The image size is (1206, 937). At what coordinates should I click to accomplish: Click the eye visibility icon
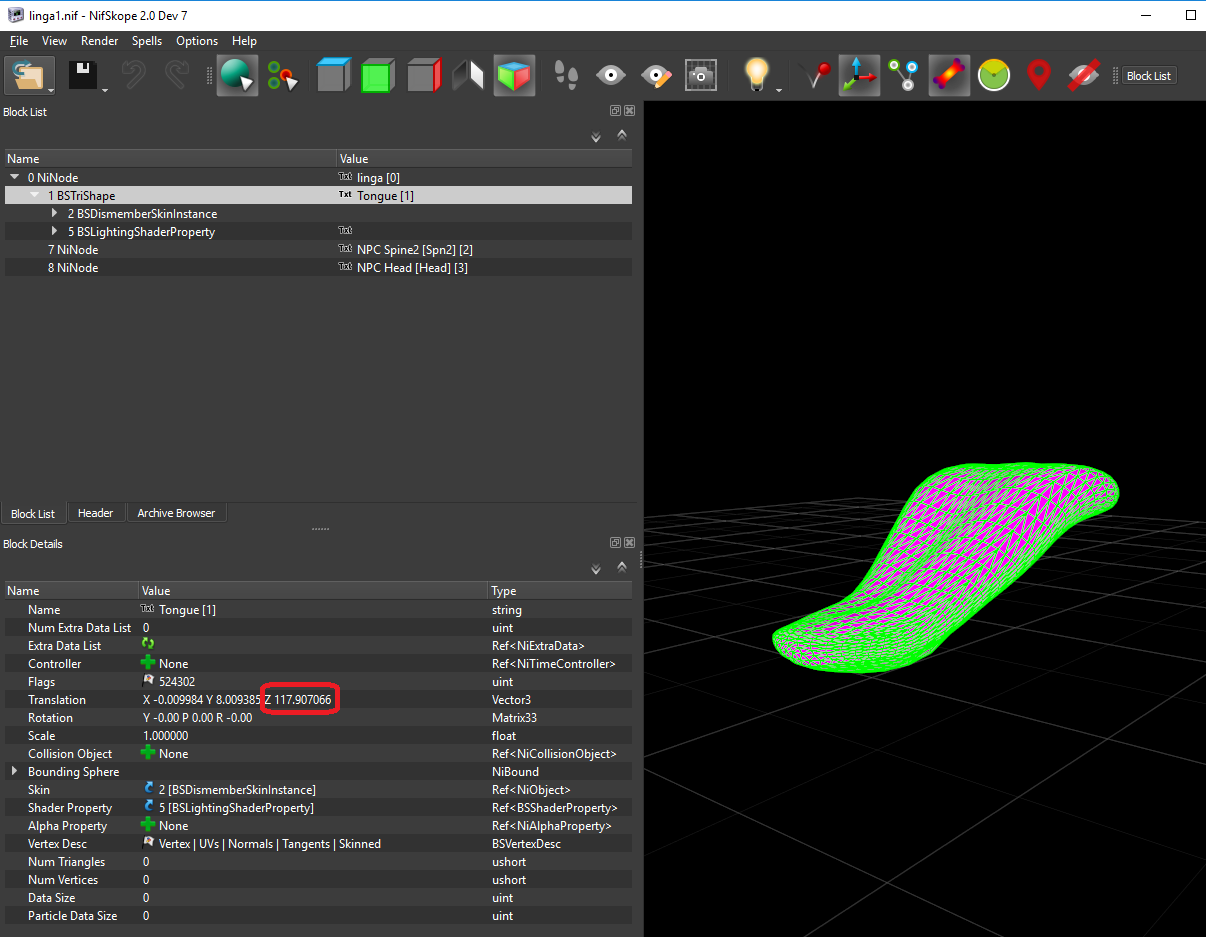[x=611, y=76]
